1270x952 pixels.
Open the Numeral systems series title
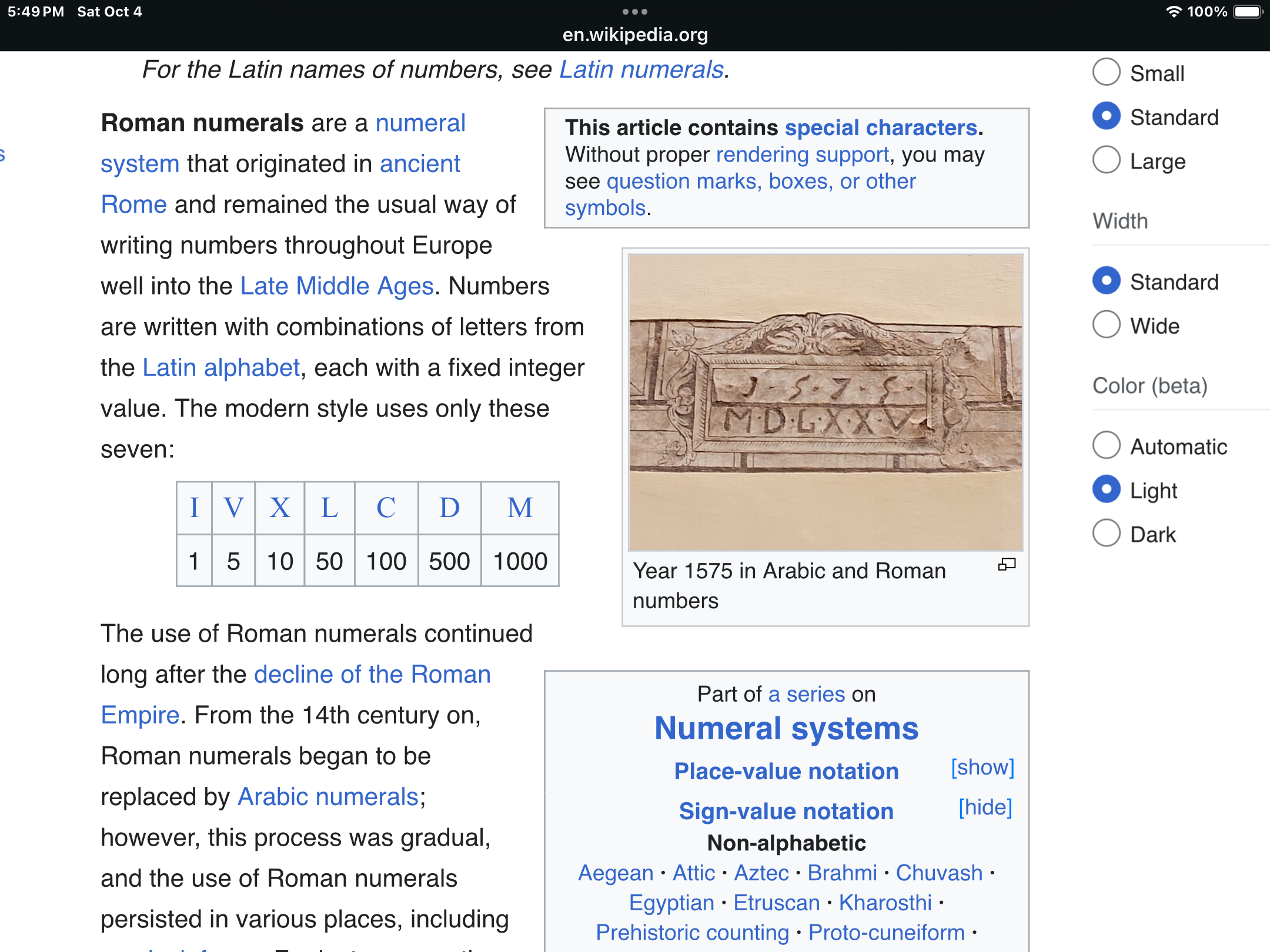tap(786, 729)
